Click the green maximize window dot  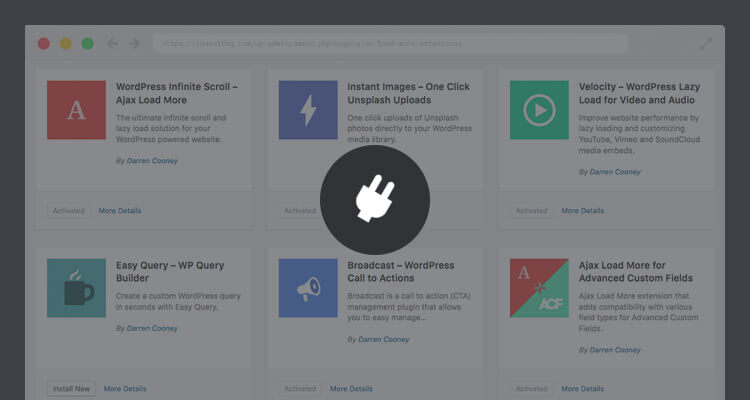pos(88,44)
